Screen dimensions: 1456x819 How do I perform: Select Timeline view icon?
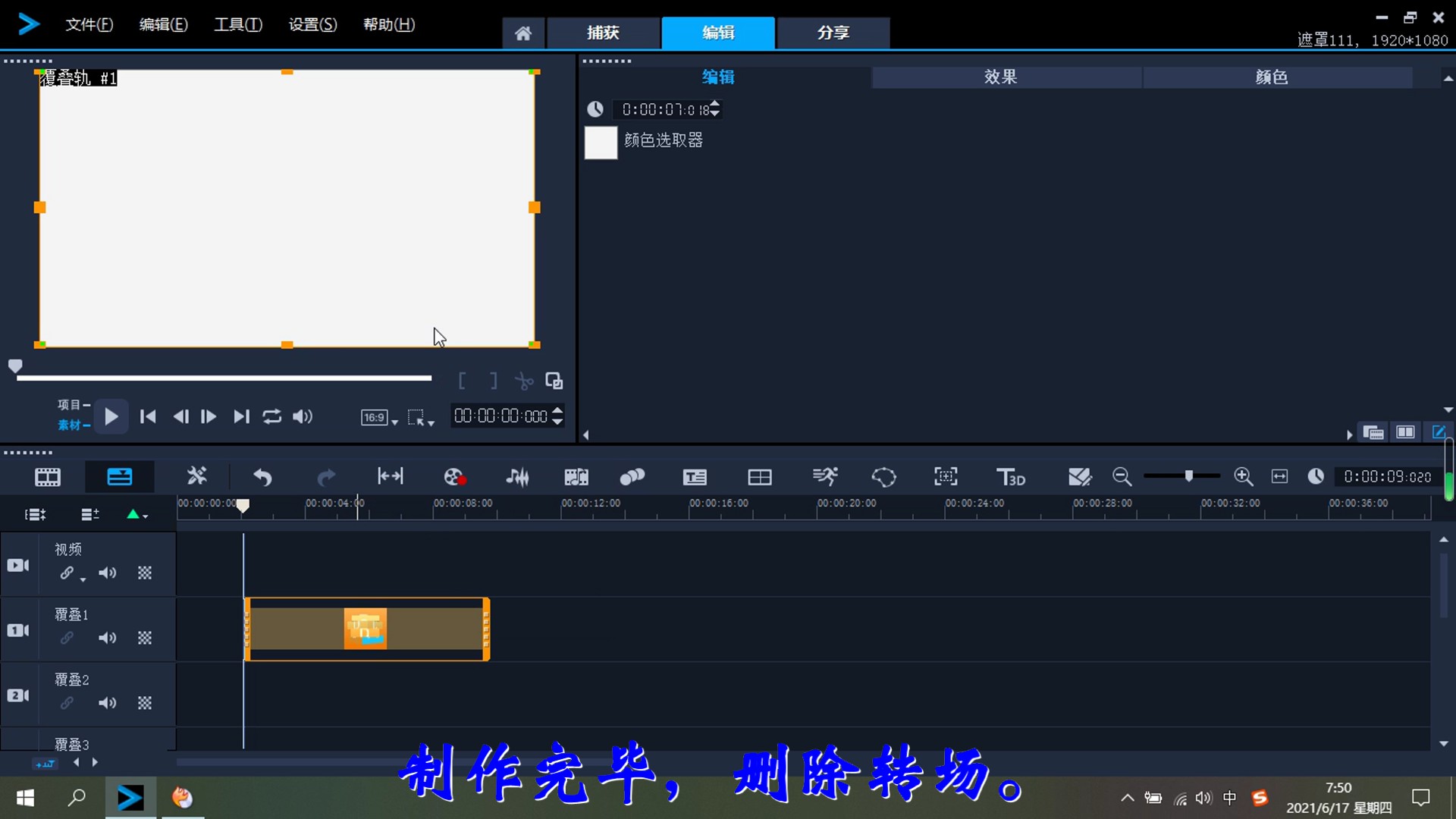(x=120, y=477)
